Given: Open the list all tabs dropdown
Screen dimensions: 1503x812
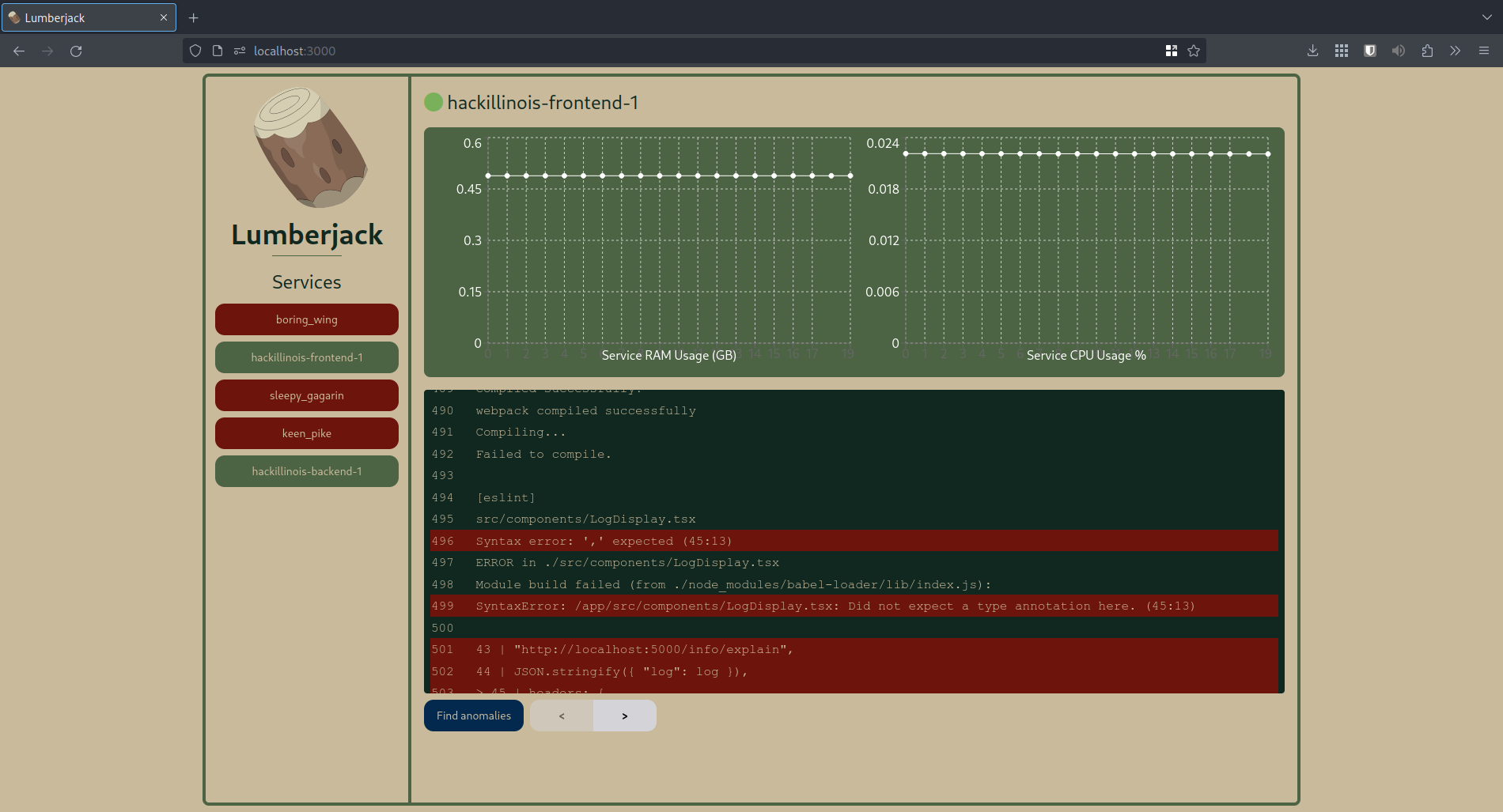Looking at the screenshot, I should click(1486, 17).
